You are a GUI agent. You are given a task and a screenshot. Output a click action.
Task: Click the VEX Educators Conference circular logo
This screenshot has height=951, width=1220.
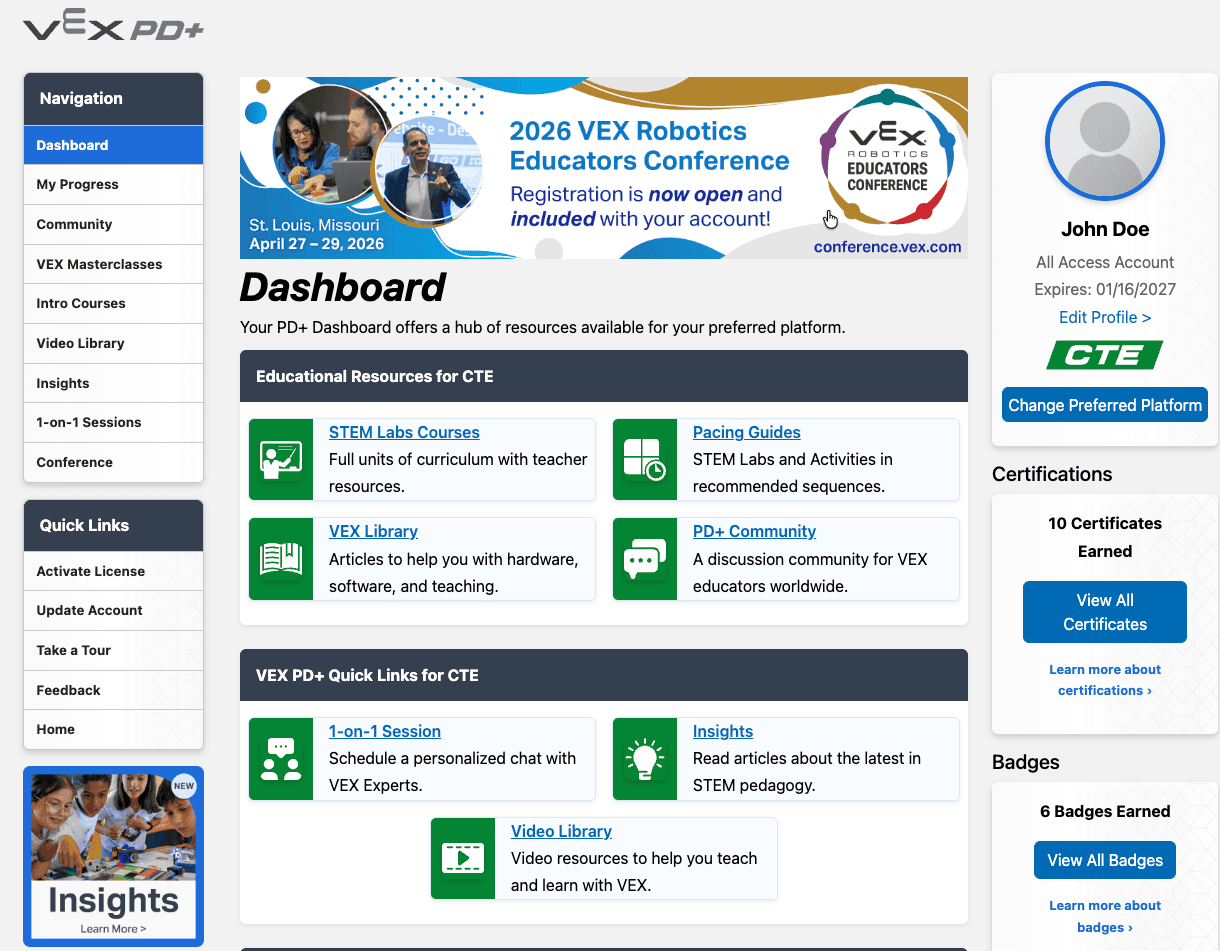pos(888,155)
